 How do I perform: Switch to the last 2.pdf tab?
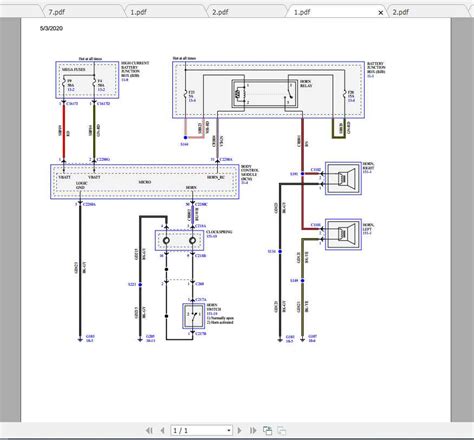tap(400, 12)
